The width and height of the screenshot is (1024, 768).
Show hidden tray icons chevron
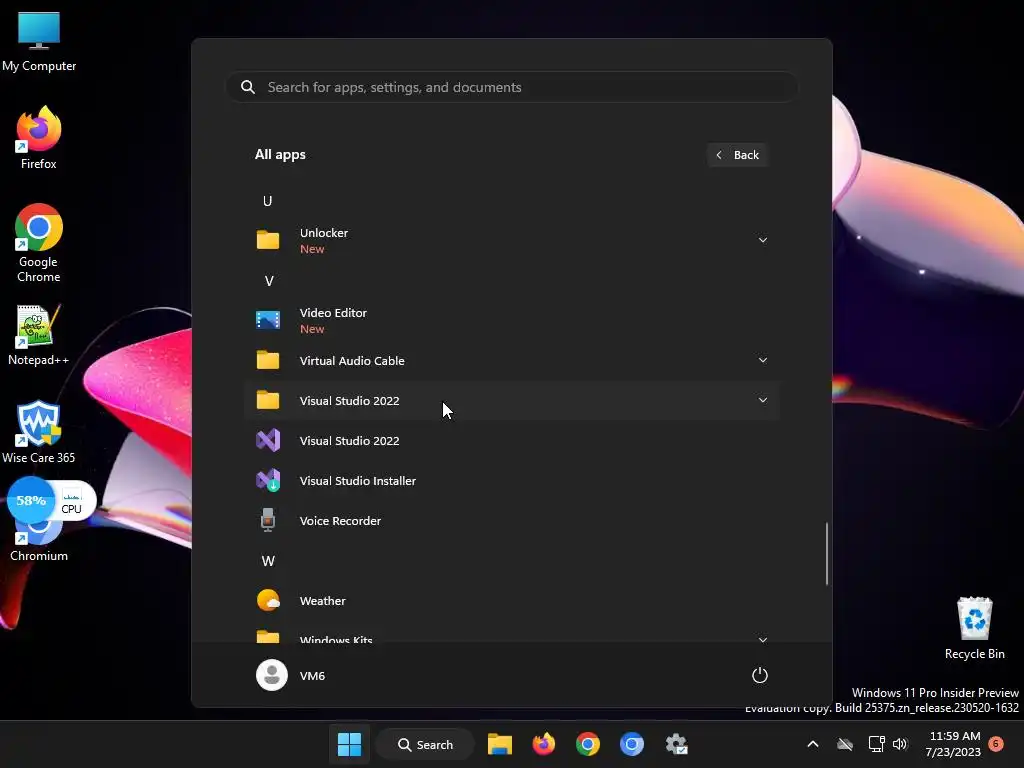[x=813, y=744]
